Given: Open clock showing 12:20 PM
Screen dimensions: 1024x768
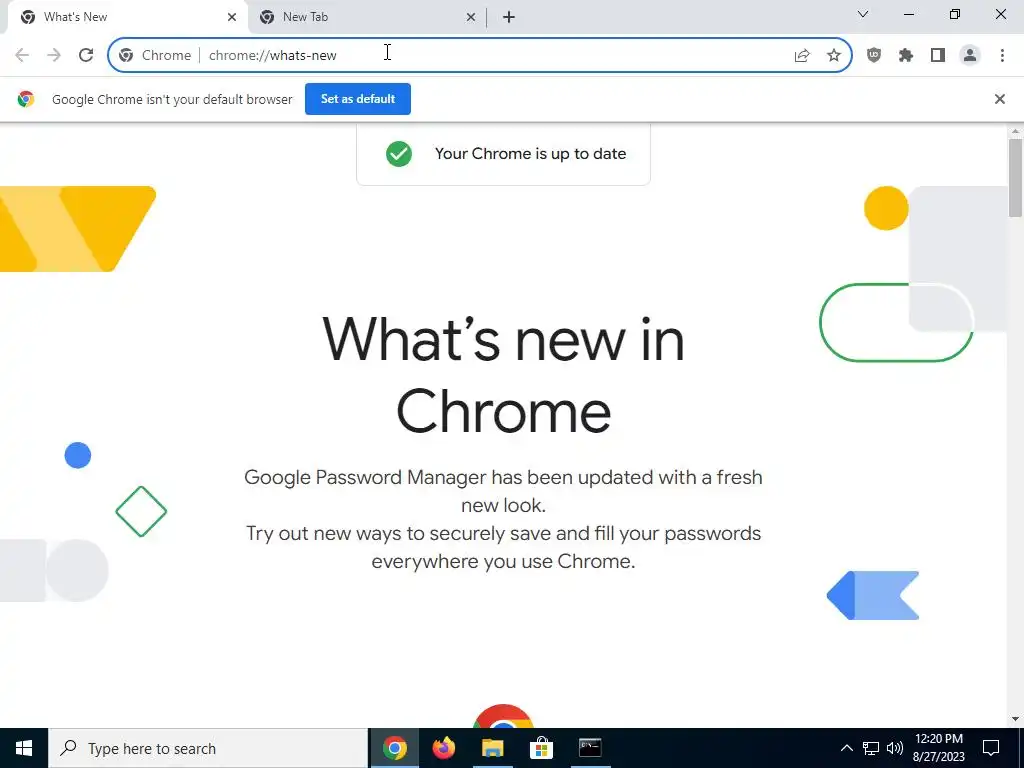Looking at the screenshot, I should 938,748.
